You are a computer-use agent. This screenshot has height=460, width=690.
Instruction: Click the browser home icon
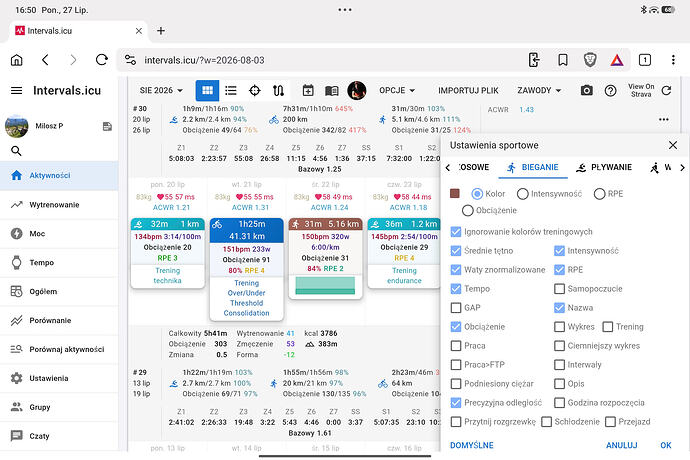click(16, 60)
